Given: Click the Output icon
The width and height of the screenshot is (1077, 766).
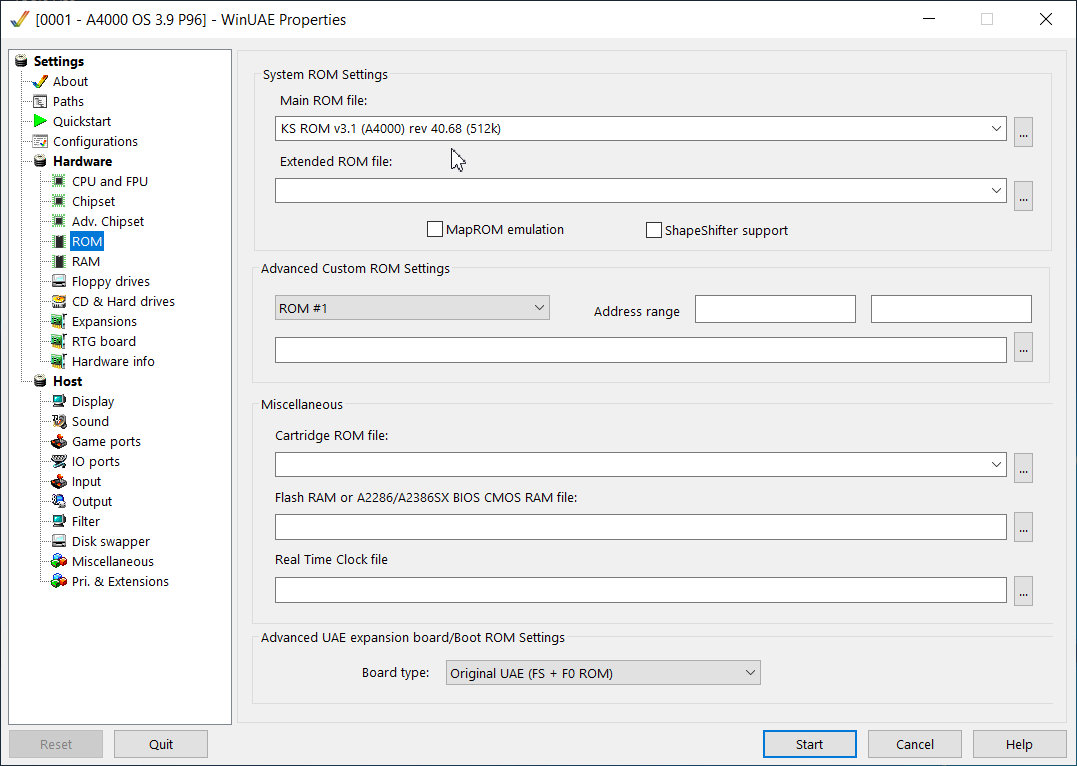Looking at the screenshot, I should [x=59, y=501].
